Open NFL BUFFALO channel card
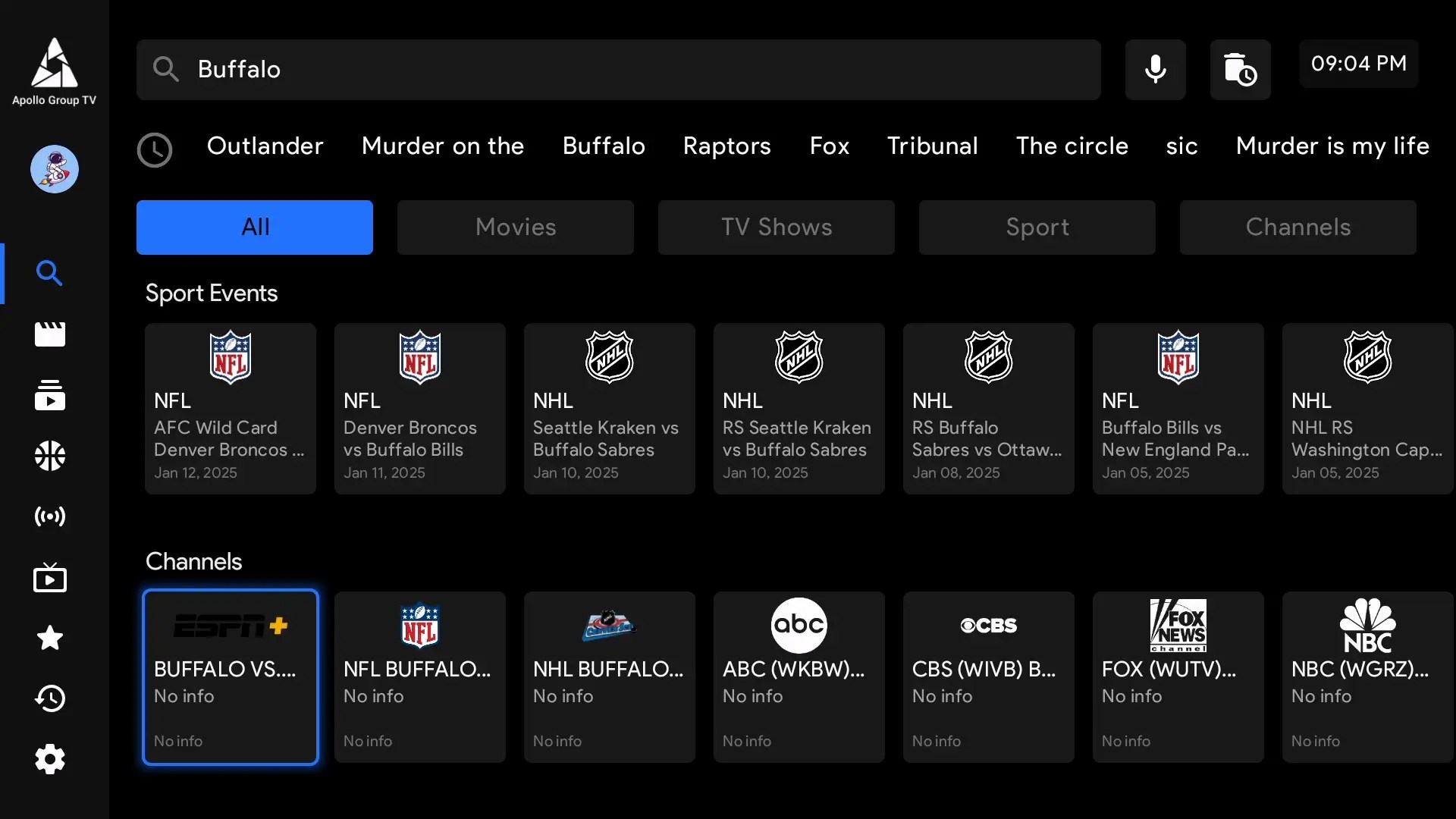The image size is (1456, 819). click(420, 677)
